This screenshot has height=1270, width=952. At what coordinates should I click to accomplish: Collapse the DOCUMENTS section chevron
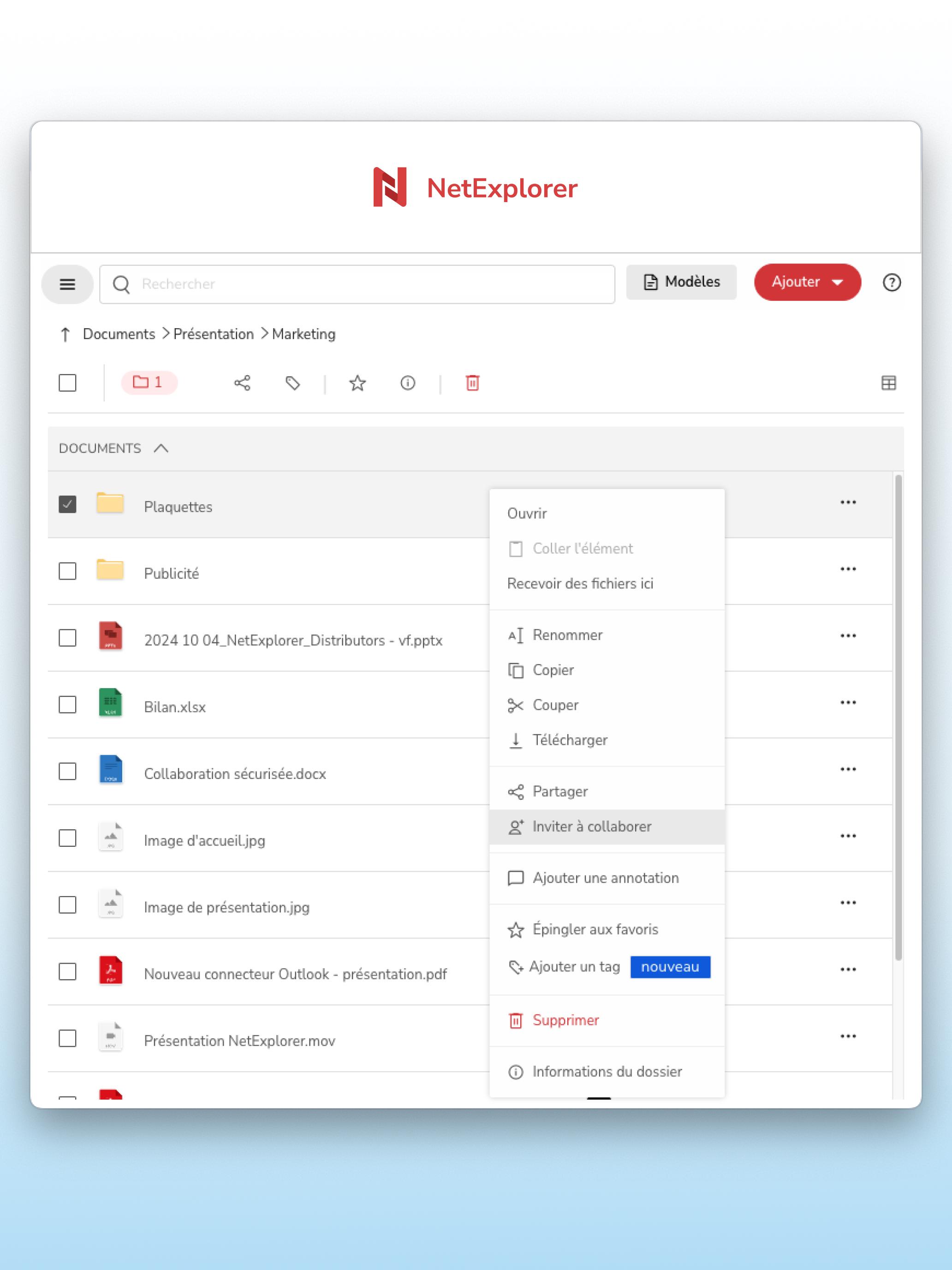161,449
